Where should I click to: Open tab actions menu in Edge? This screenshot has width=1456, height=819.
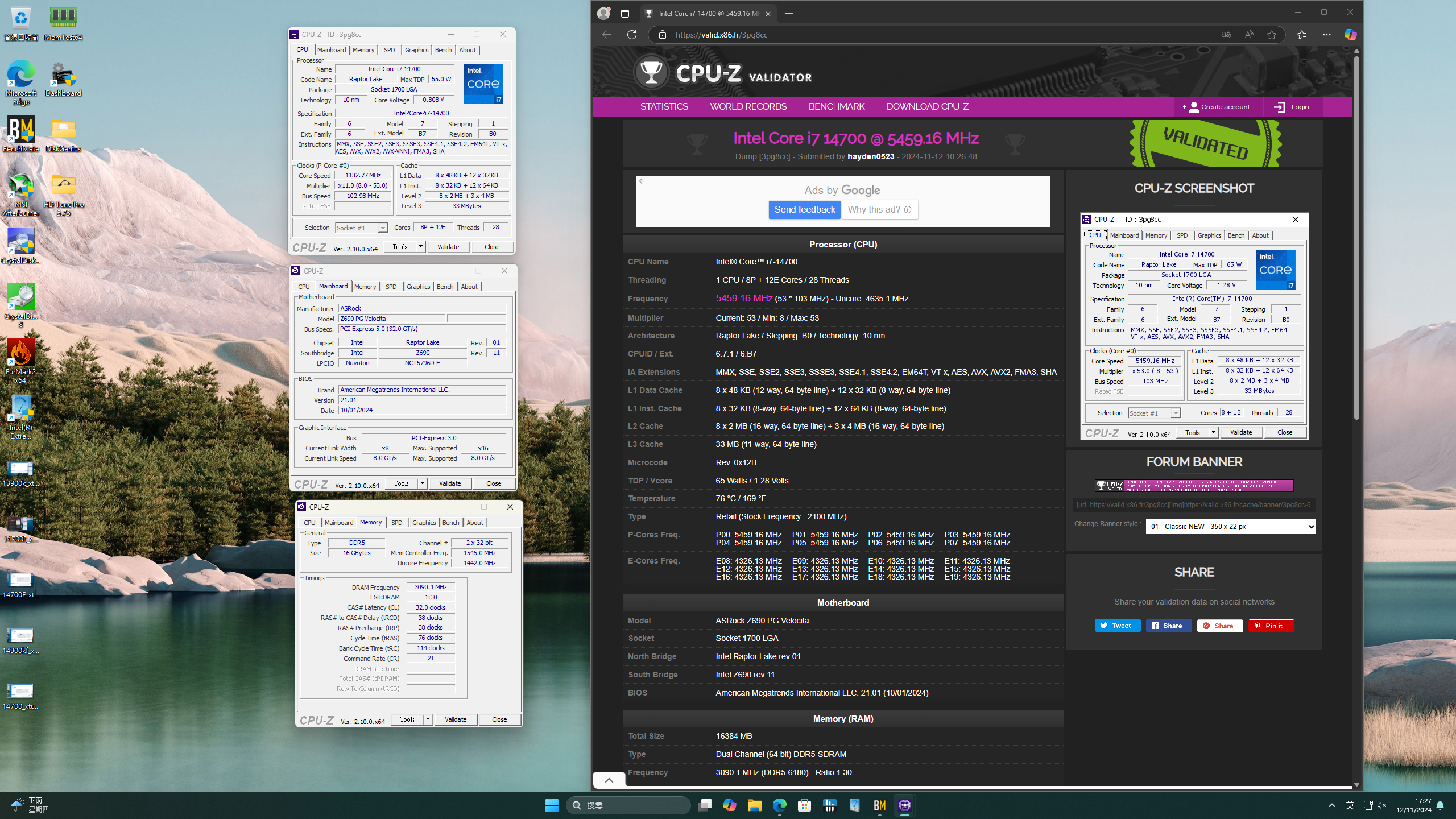pos(625,14)
